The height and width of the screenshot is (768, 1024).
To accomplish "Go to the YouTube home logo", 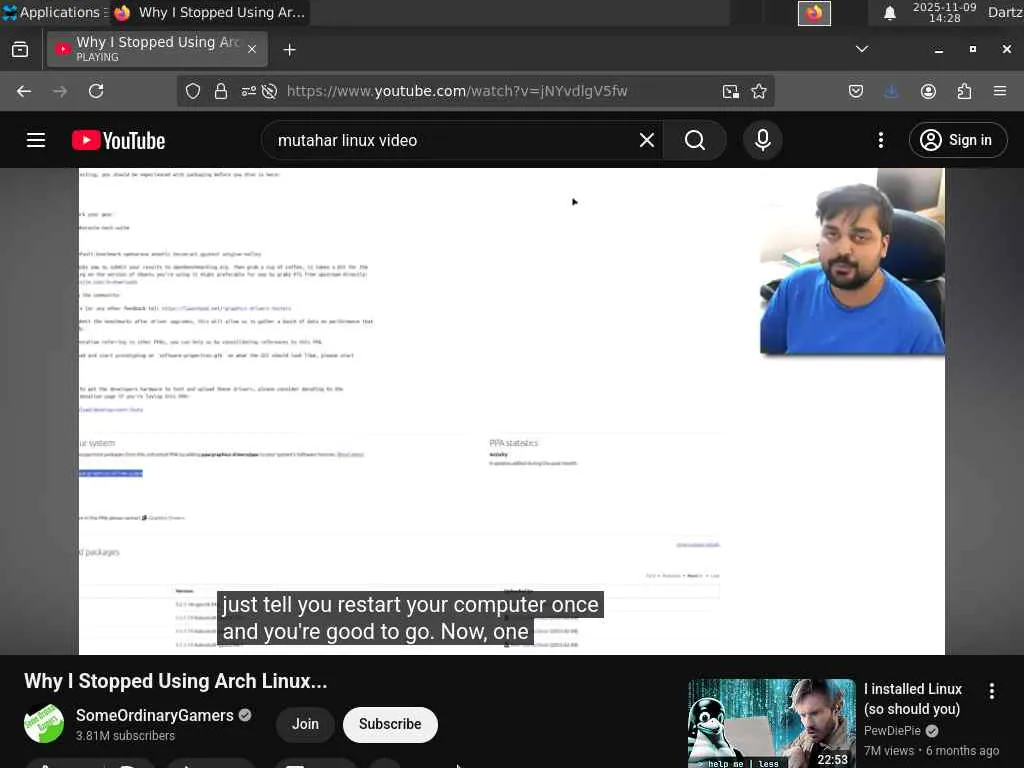I will pos(118,140).
